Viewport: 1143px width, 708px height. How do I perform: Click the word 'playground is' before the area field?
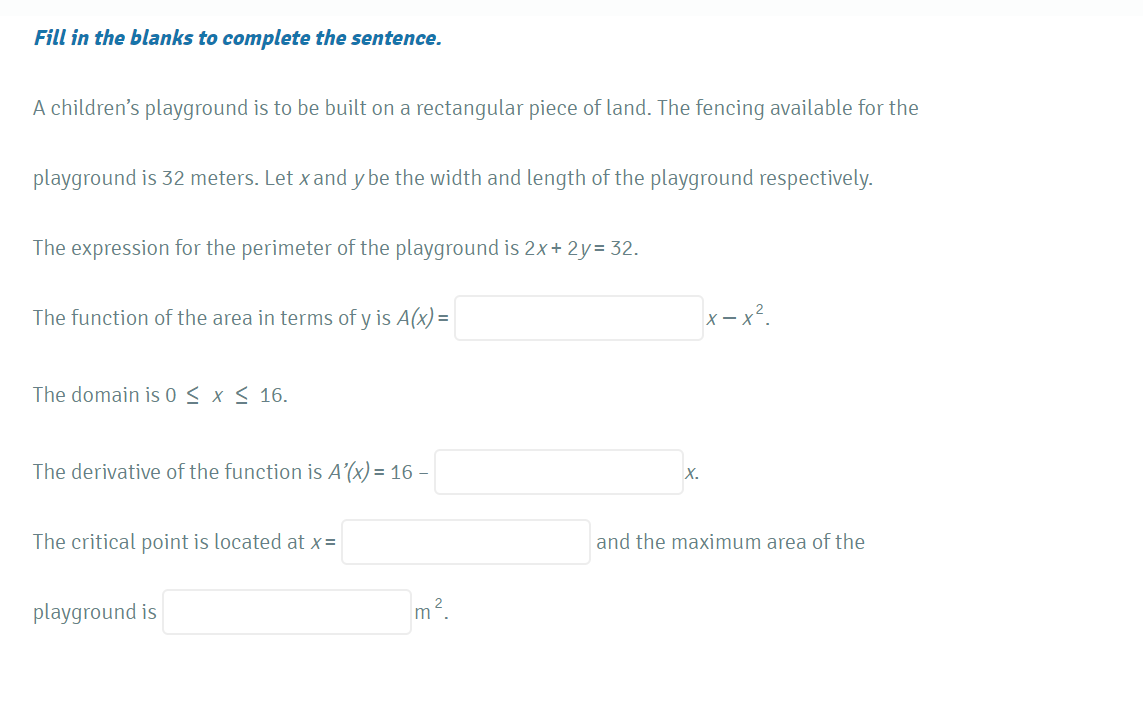tap(94, 611)
